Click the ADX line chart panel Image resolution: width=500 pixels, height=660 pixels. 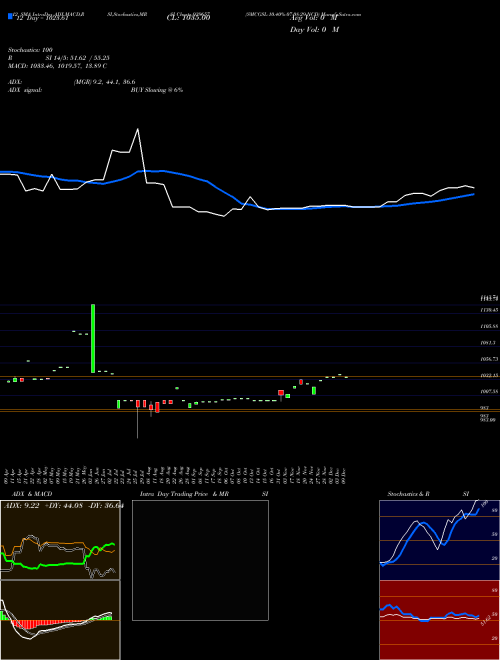[60, 540]
